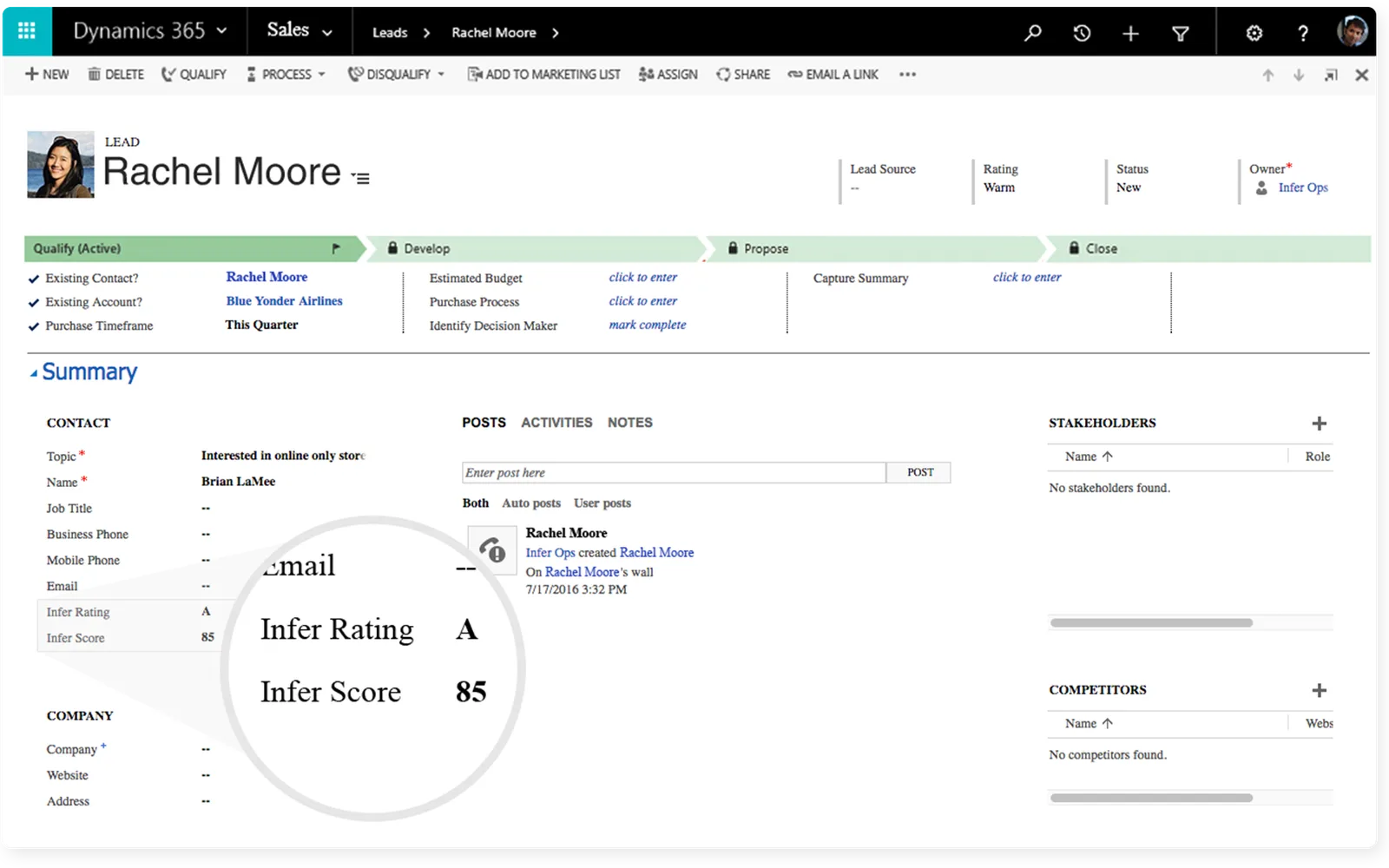Screen dimensions: 1389x868
Task: Open Blue Yonder Airlines account link
Action: (x=284, y=301)
